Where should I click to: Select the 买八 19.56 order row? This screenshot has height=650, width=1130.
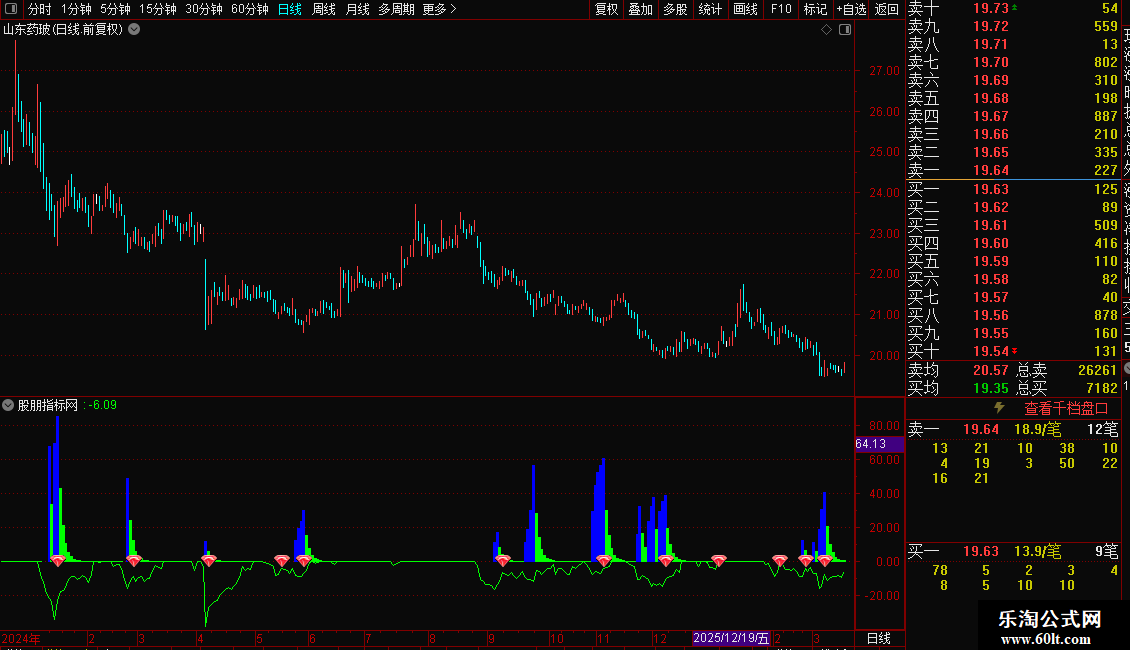[x=1013, y=315]
